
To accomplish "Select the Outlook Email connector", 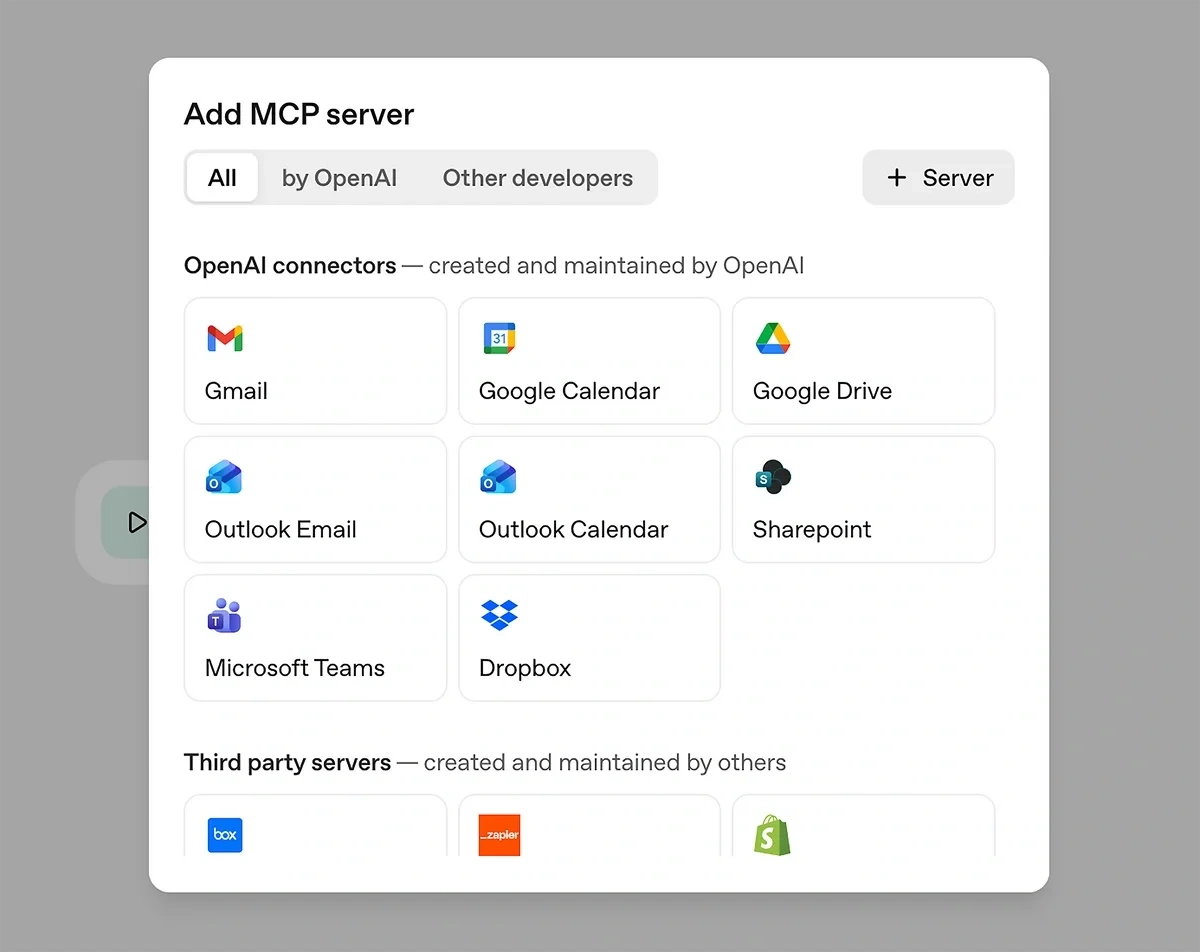I will click(x=314, y=498).
